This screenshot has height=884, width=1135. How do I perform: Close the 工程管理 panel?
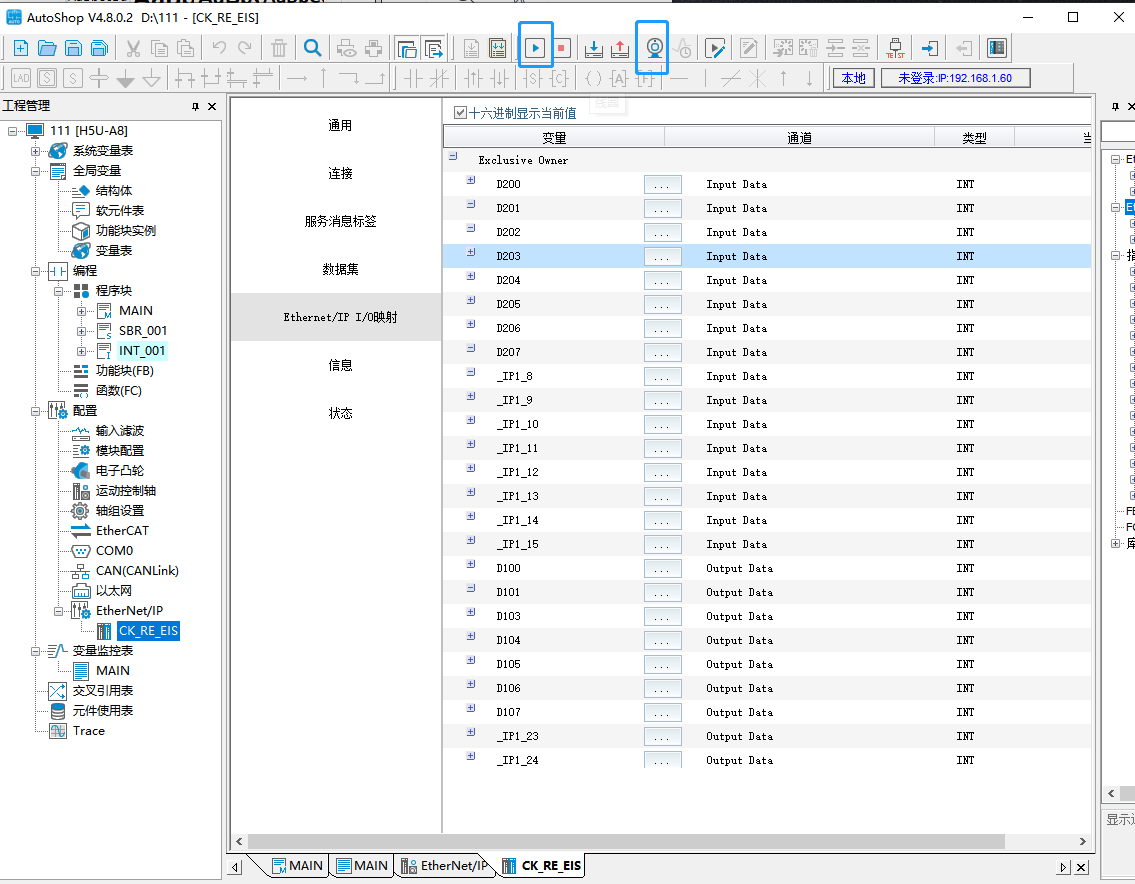click(x=212, y=106)
